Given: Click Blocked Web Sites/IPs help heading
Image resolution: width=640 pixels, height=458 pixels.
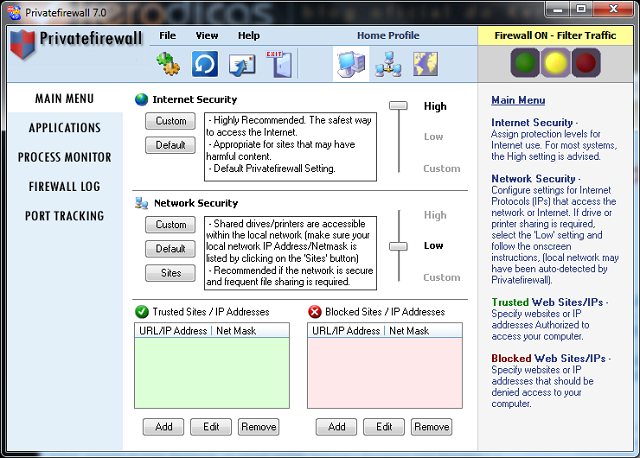Looking at the screenshot, I should 549,358.
